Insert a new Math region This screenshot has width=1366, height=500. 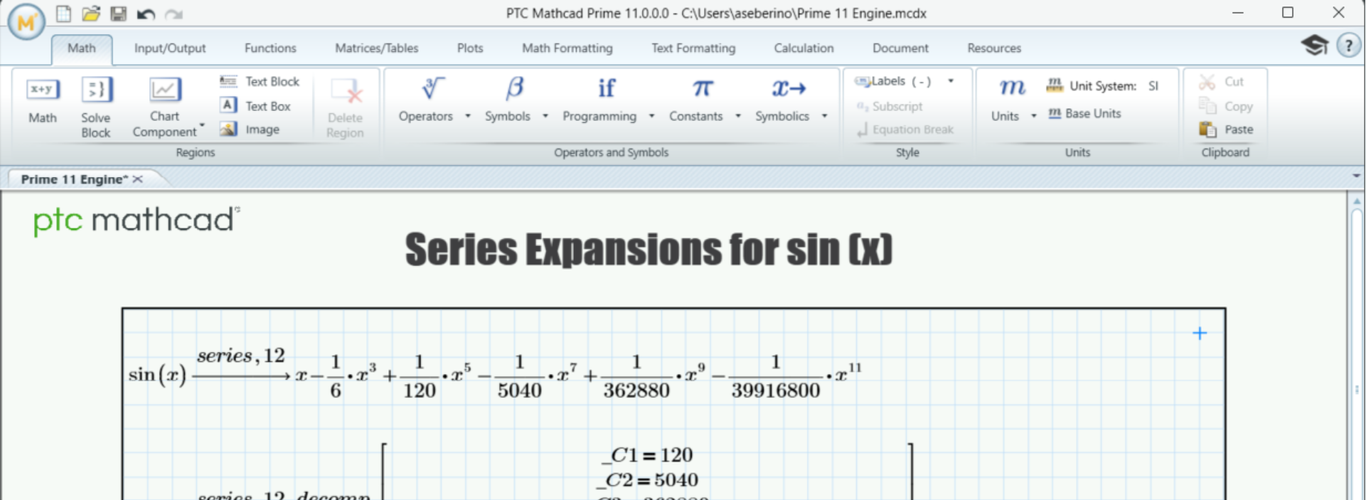pos(42,100)
